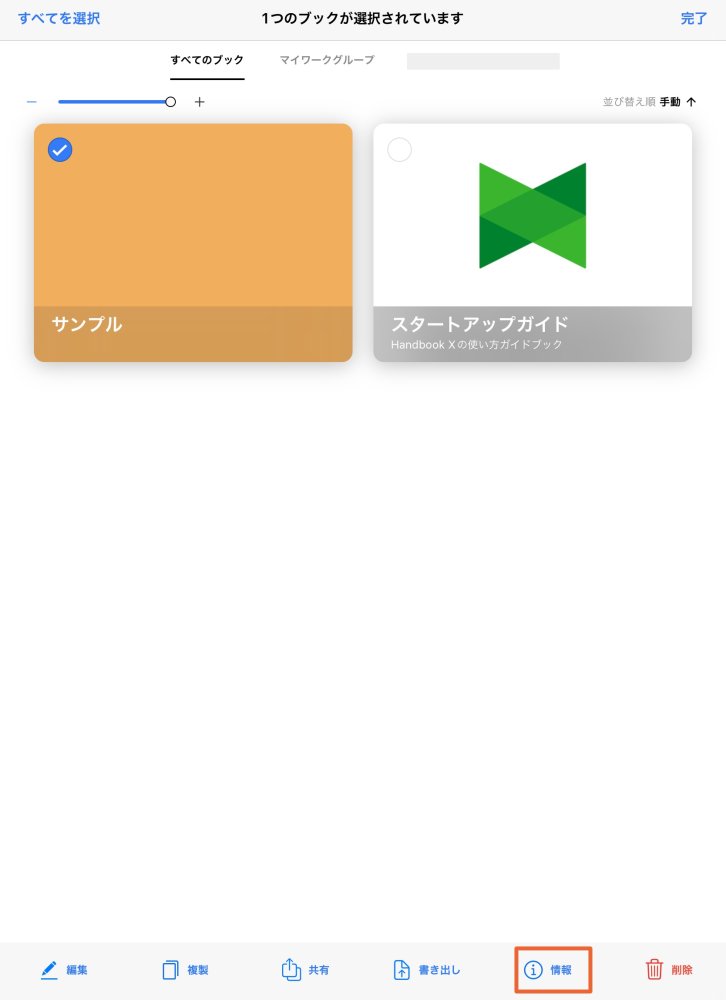Open the orange サンプル book cover
Screen dimensions: 726x1000
pyautogui.click(x=193, y=242)
